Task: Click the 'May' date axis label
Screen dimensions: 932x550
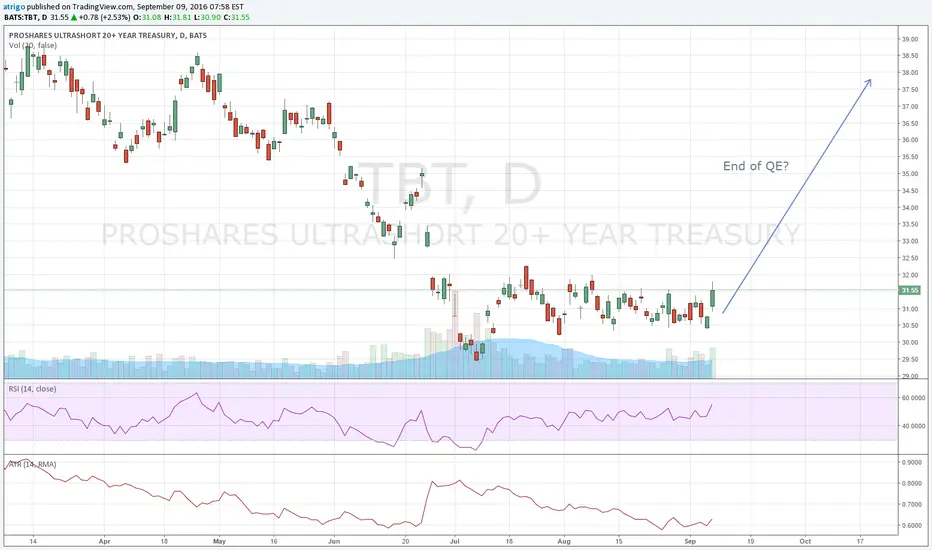Action: [x=219, y=542]
